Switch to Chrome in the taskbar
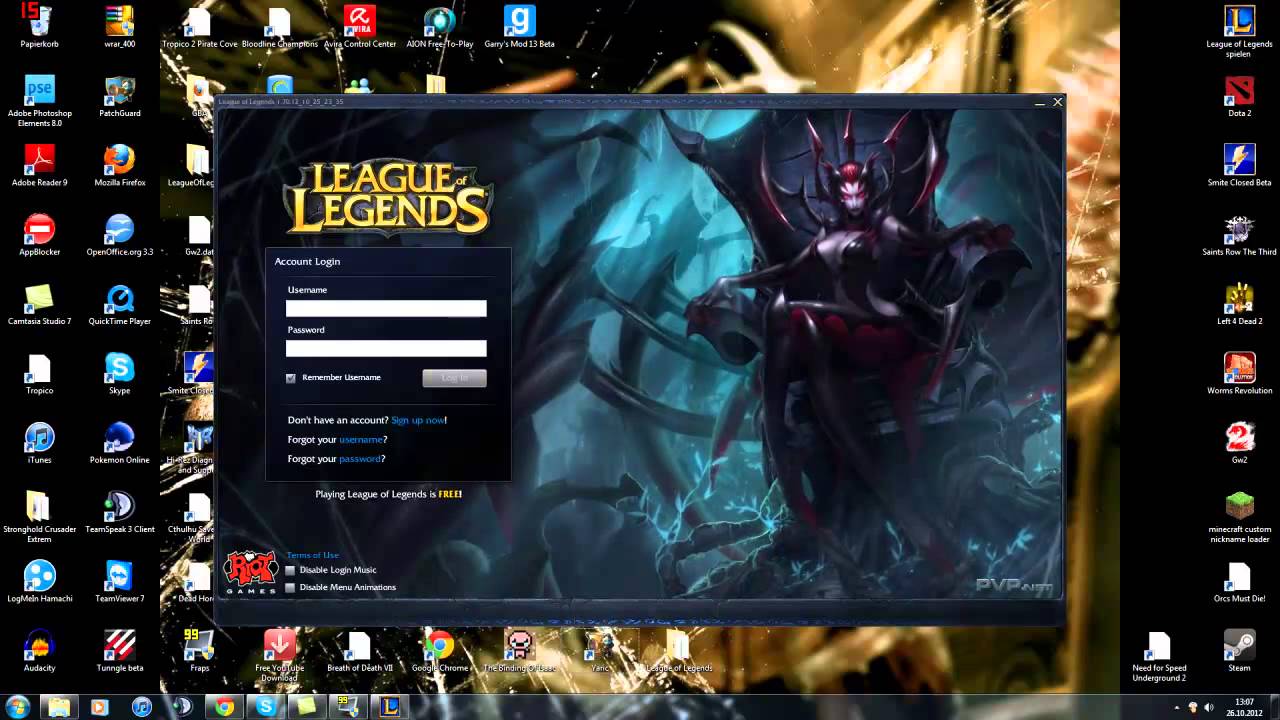 [224, 707]
